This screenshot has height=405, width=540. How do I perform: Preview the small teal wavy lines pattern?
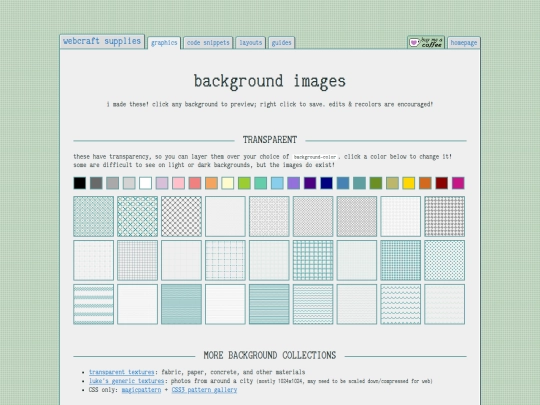313,304
